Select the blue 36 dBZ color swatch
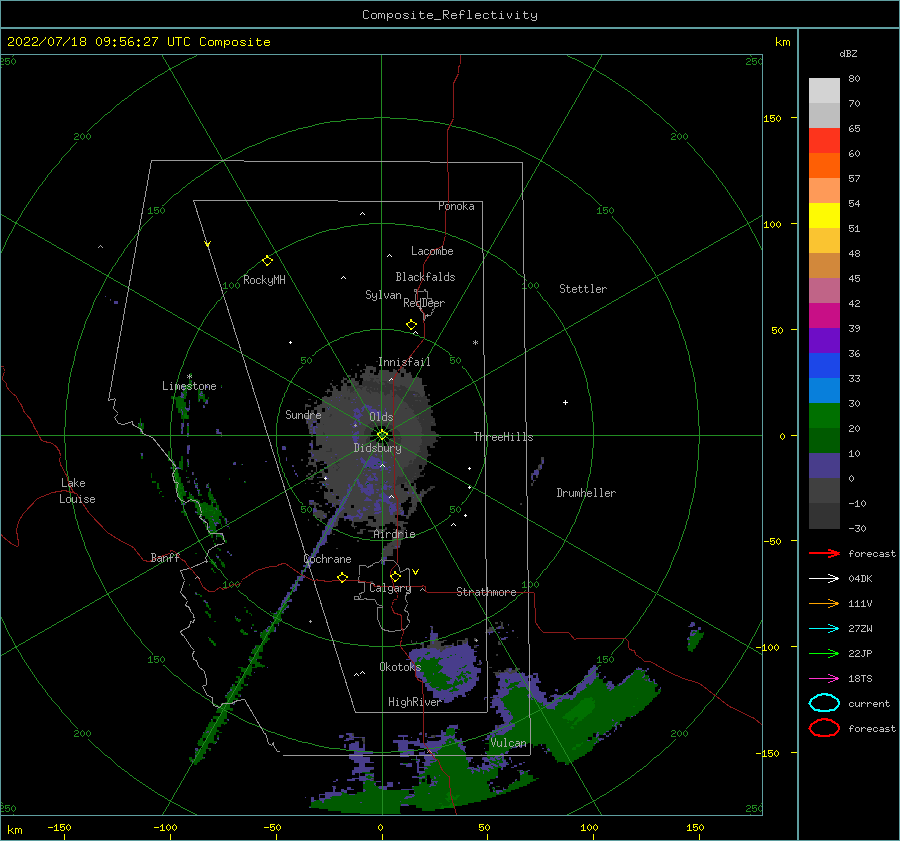900x841 pixels. 824,365
